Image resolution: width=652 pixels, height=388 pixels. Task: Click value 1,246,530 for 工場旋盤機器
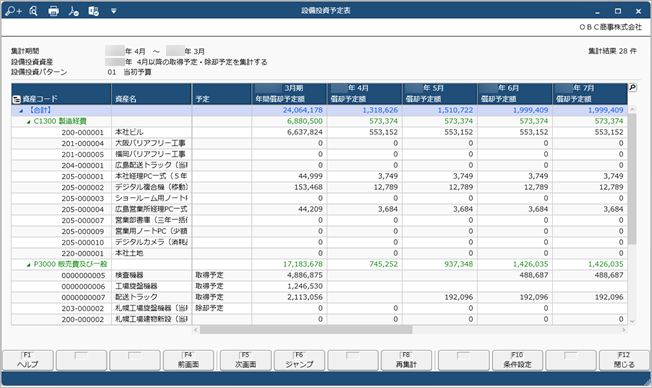[305, 287]
